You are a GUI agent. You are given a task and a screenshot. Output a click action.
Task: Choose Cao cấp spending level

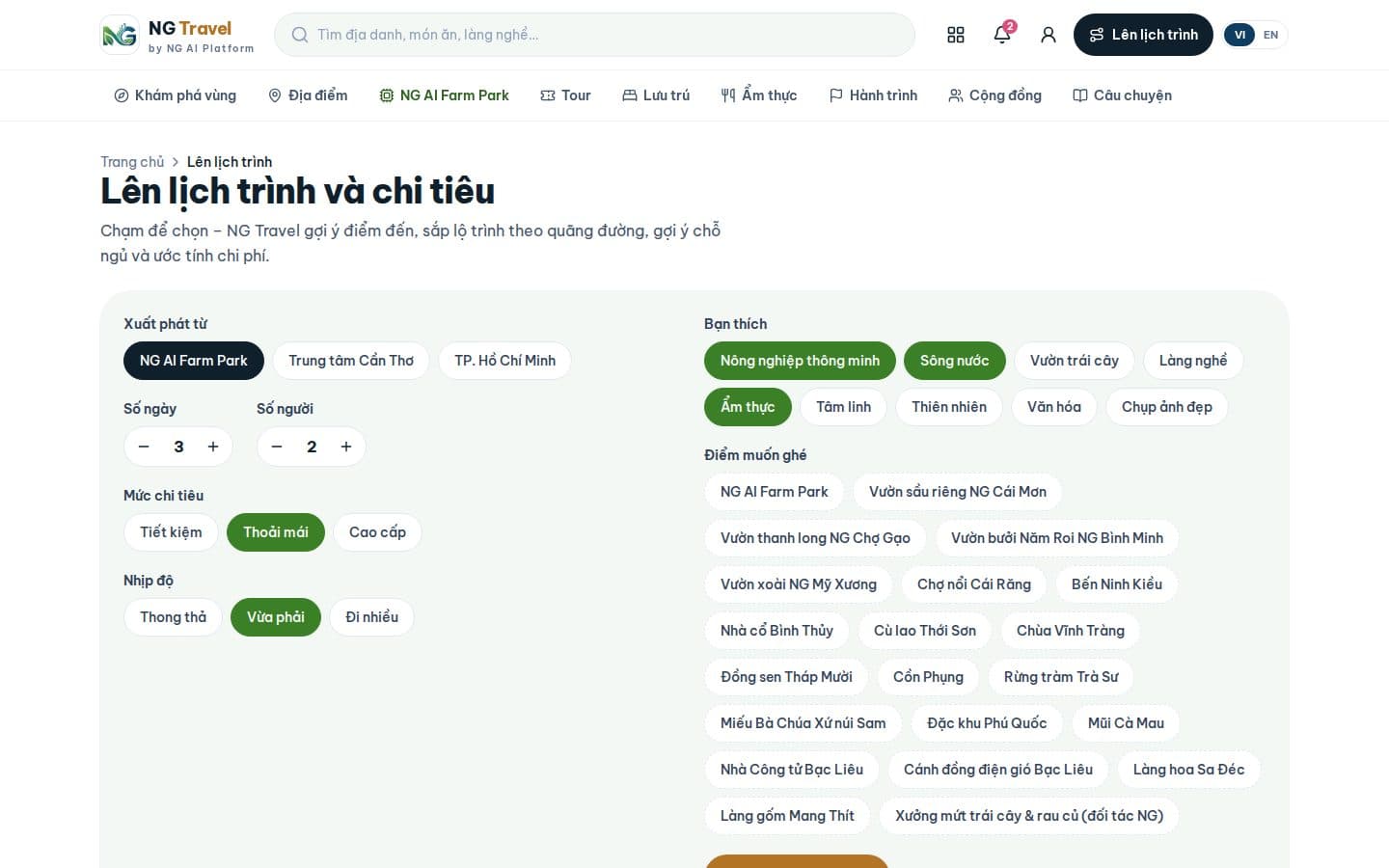tap(377, 532)
